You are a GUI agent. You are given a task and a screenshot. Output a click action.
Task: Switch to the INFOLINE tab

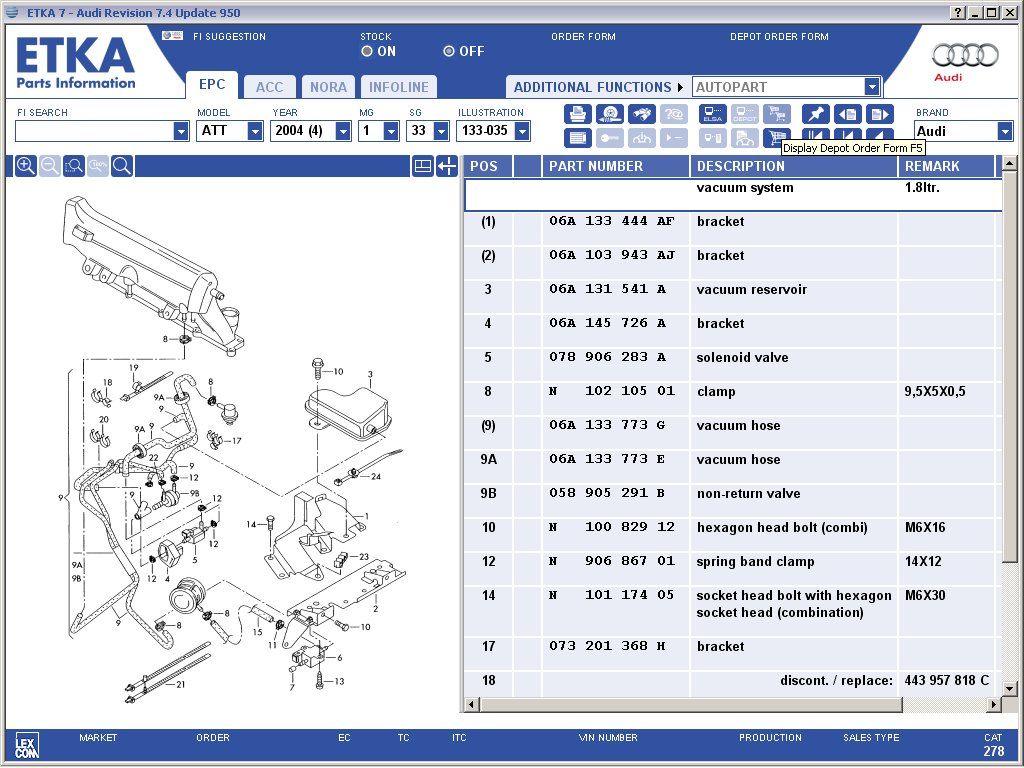399,87
